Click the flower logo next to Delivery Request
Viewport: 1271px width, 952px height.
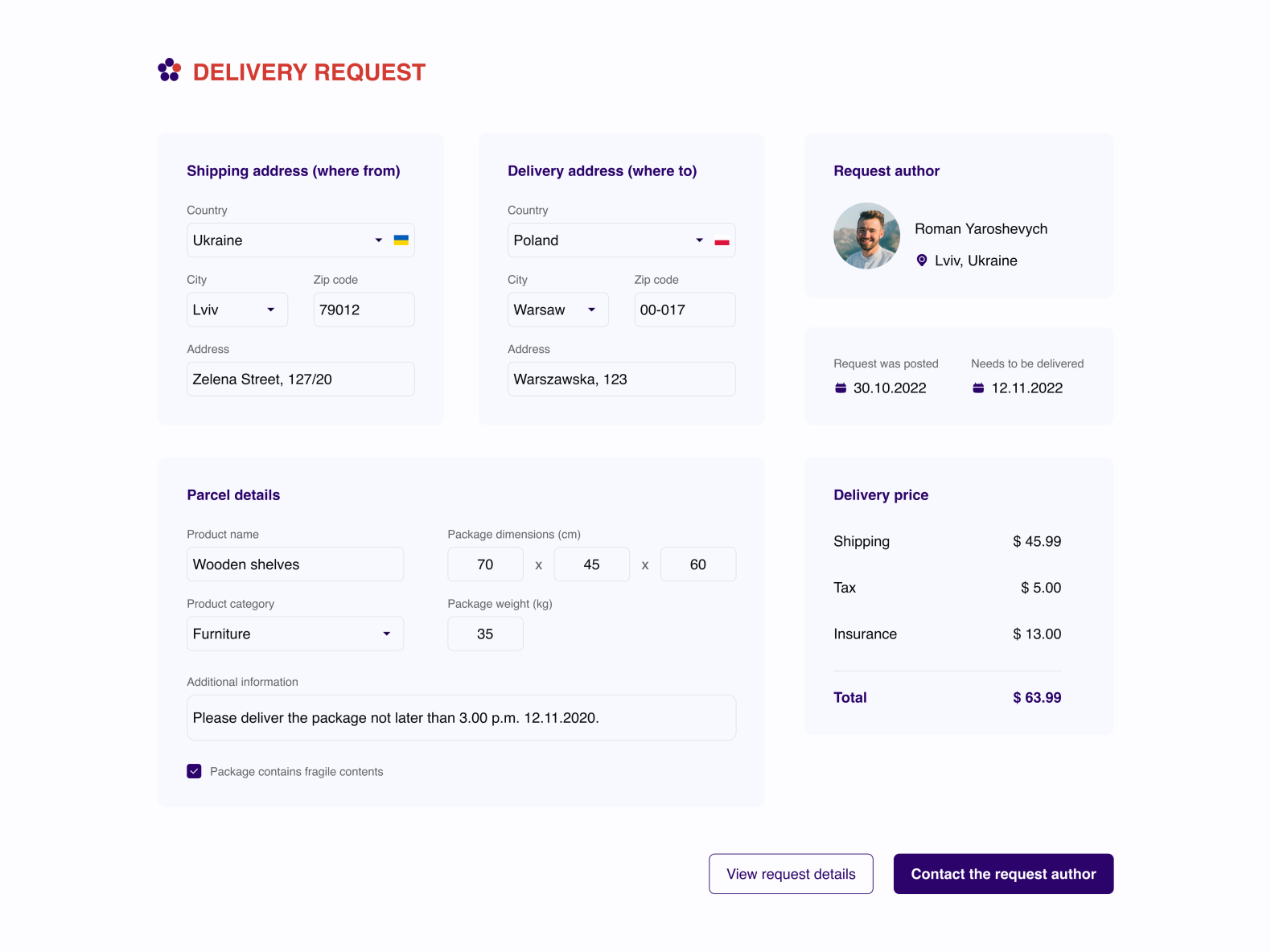169,72
